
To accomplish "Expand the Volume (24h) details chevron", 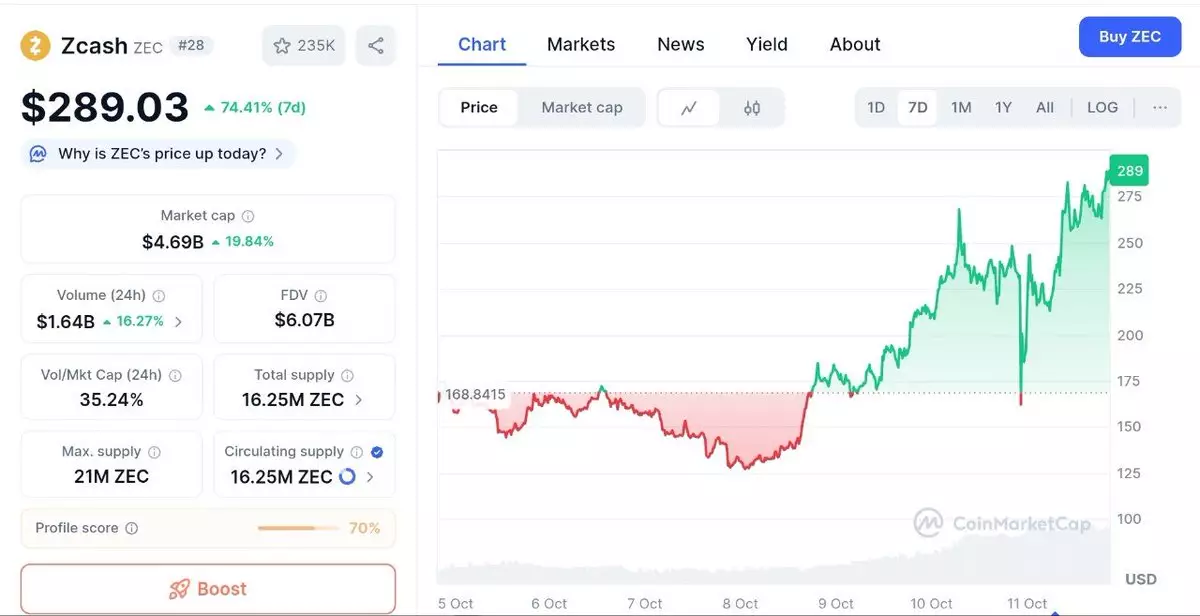I will click(179, 322).
